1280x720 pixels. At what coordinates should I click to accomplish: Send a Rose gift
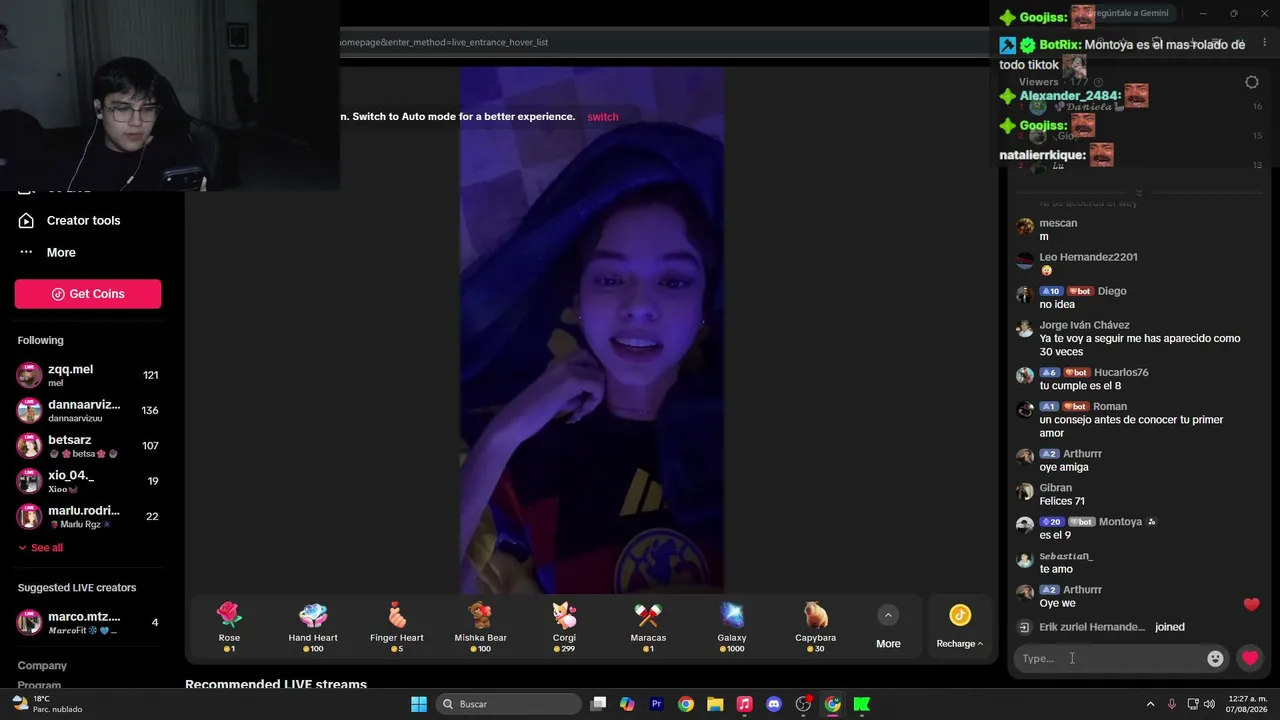tap(229, 627)
